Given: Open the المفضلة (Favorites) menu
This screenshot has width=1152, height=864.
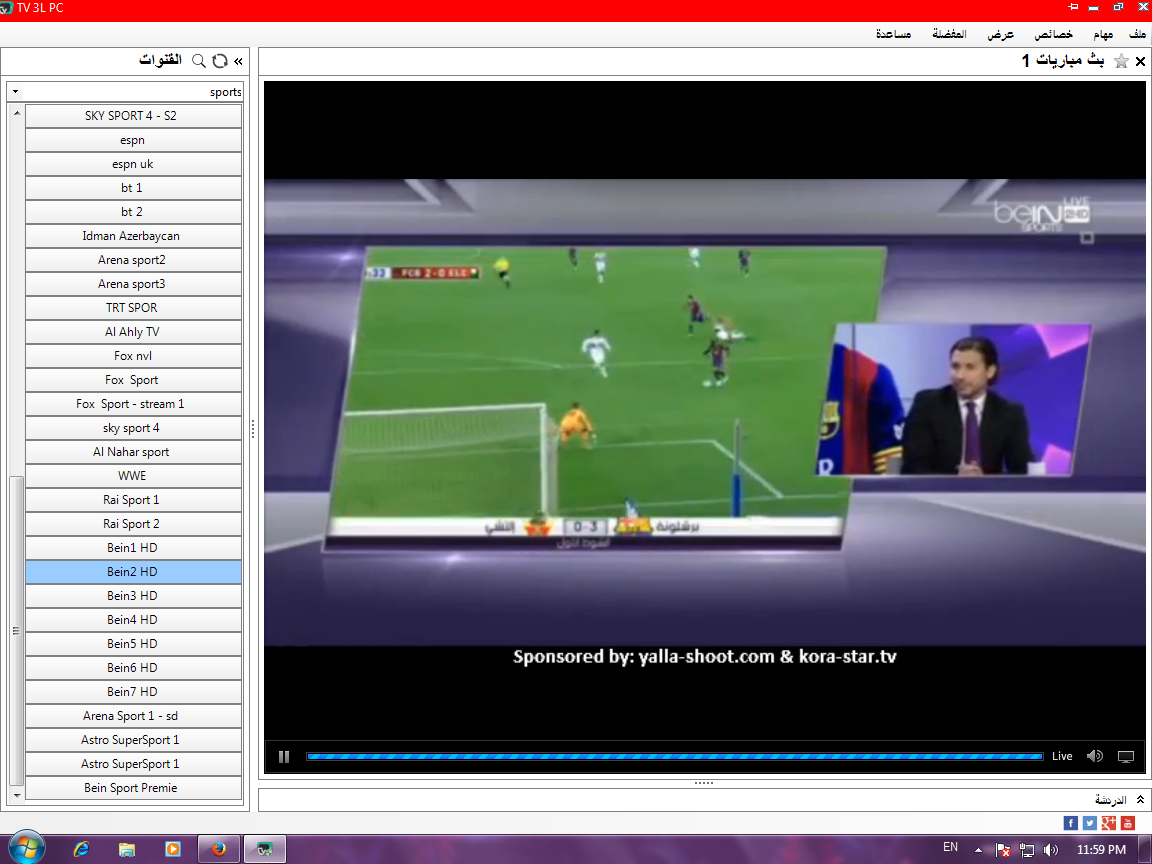Looking at the screenshot, I should pos(949,34).
